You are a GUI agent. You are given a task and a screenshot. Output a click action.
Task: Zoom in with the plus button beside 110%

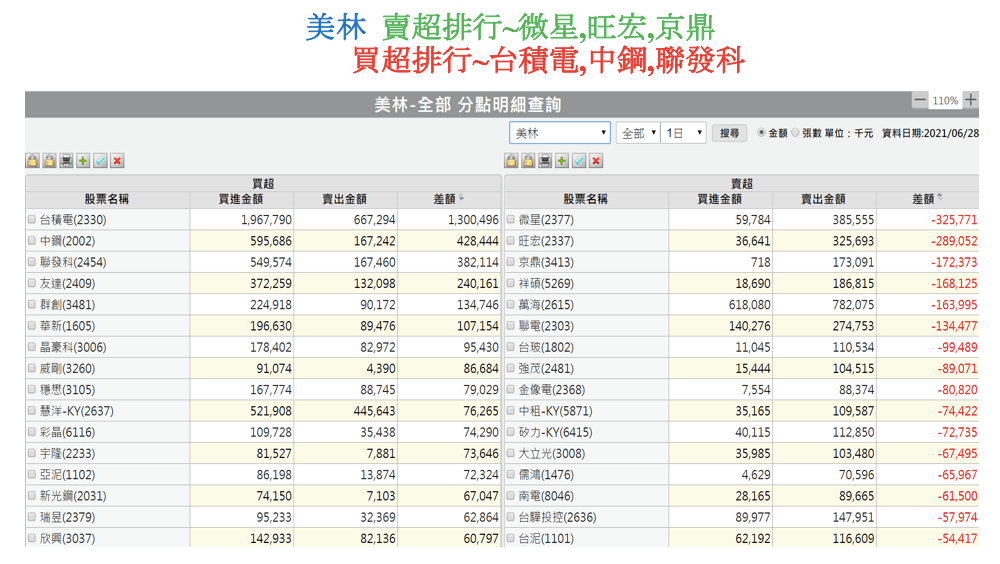coord(971,100)
